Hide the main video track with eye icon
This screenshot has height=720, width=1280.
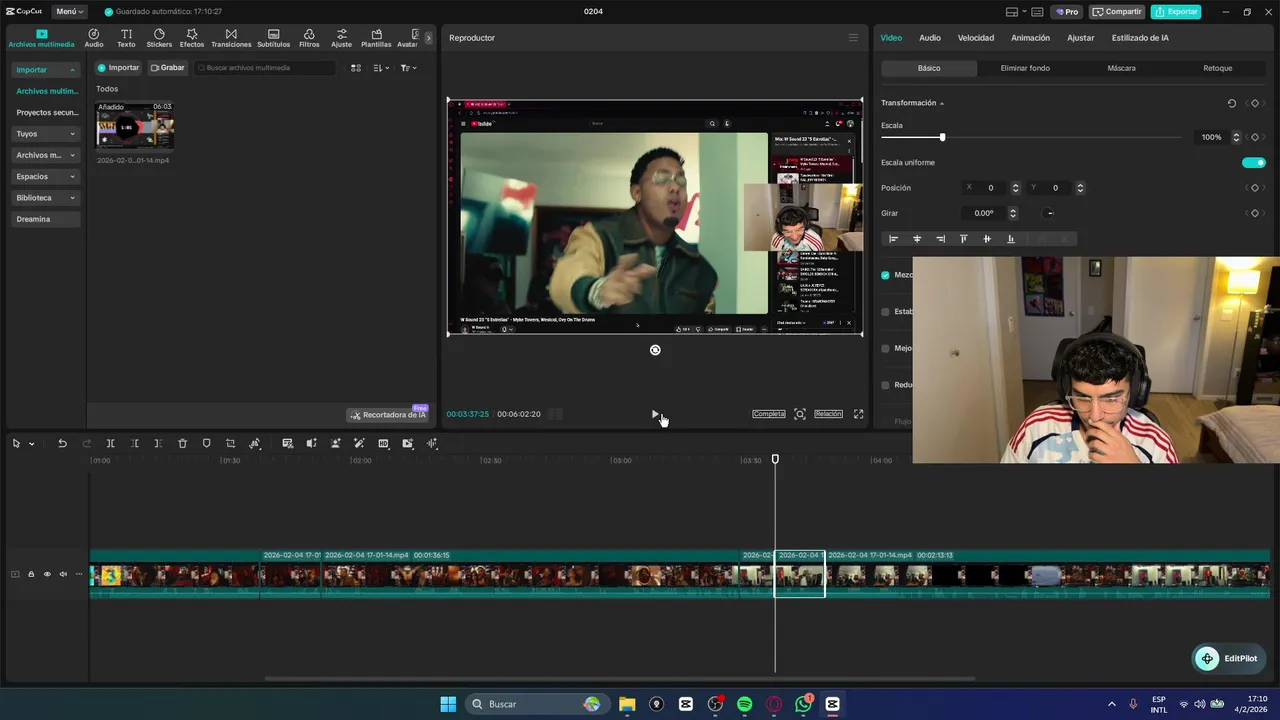[x=46, y=574]
